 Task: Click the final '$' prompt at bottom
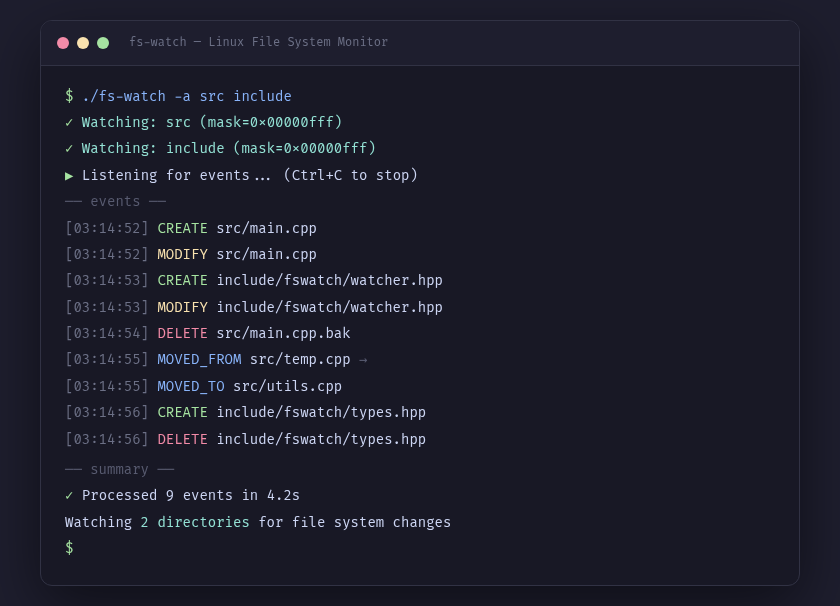click(69, 548)
